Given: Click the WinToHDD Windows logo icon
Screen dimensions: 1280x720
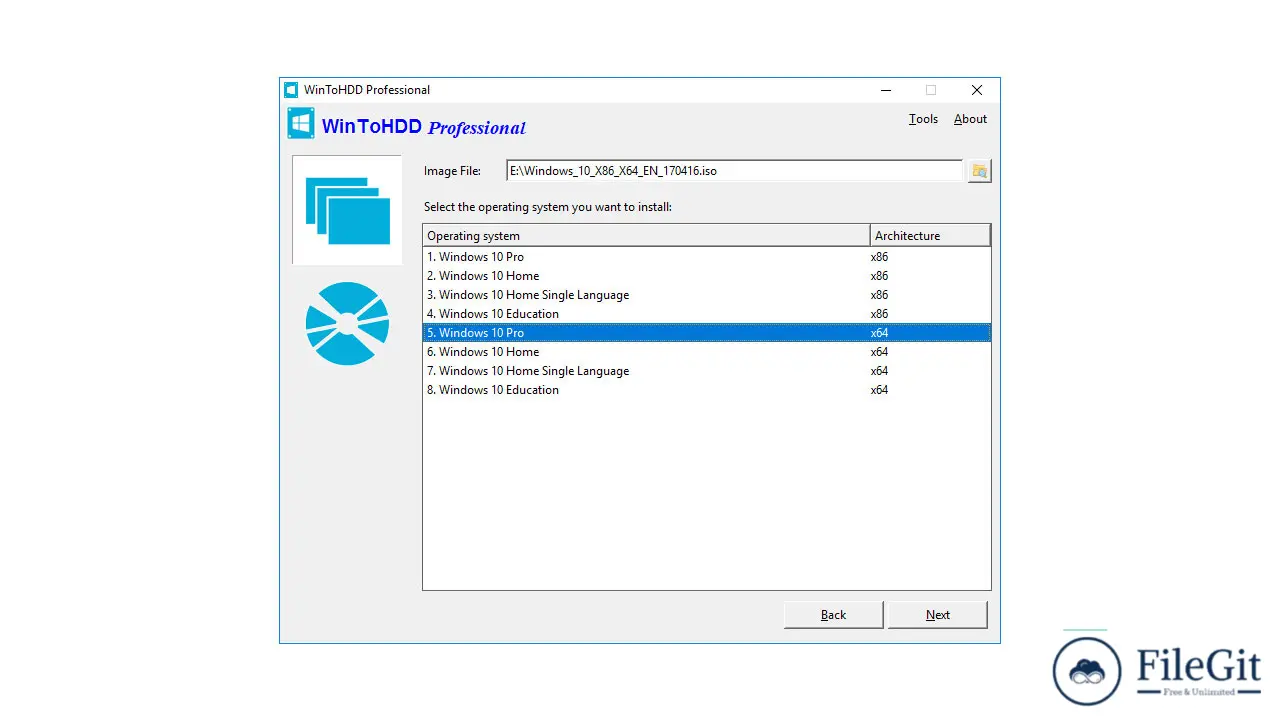Looking at the screenshot, I should [x=301, y=123].
